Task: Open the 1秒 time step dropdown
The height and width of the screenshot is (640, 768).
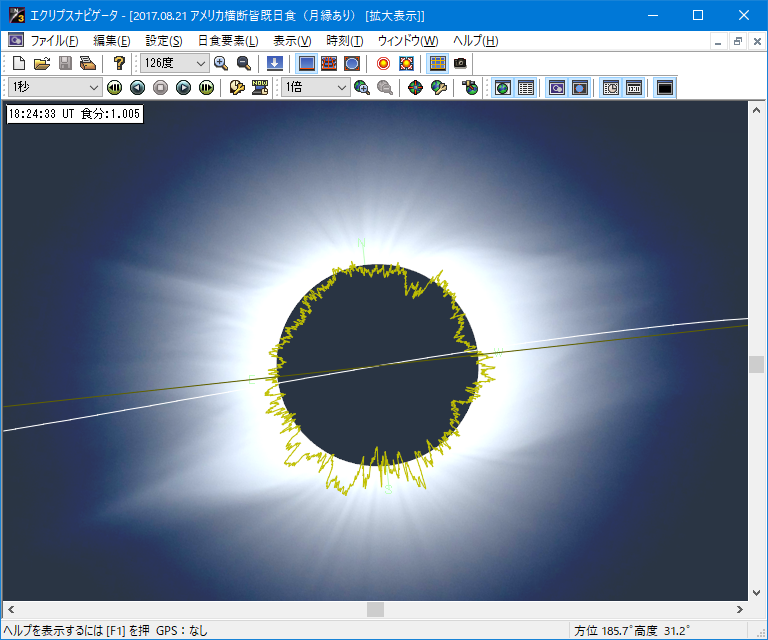Action: [x=92, y=87]
